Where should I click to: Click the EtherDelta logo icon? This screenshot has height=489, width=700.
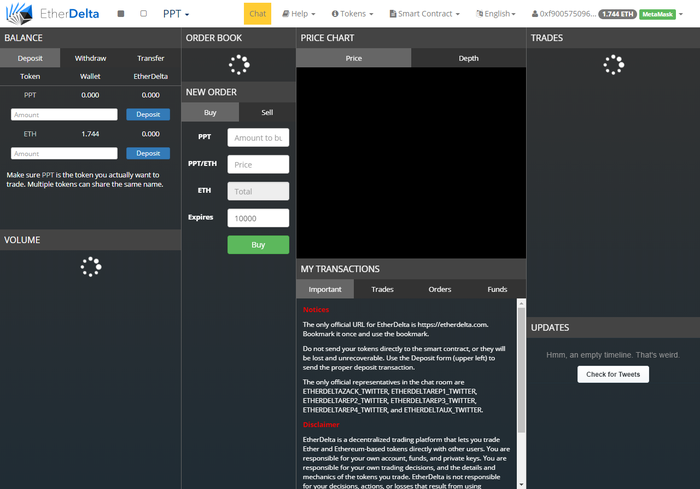pyautogui.click(x=19, y=13)
